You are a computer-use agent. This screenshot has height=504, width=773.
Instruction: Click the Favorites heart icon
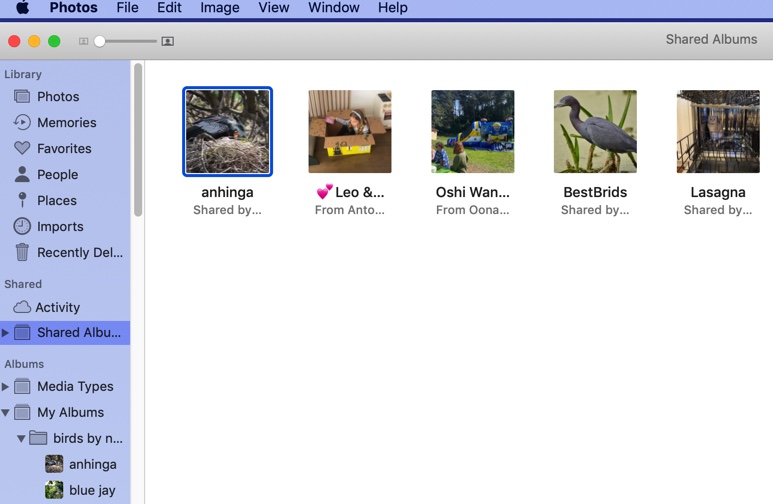[22, 148]
